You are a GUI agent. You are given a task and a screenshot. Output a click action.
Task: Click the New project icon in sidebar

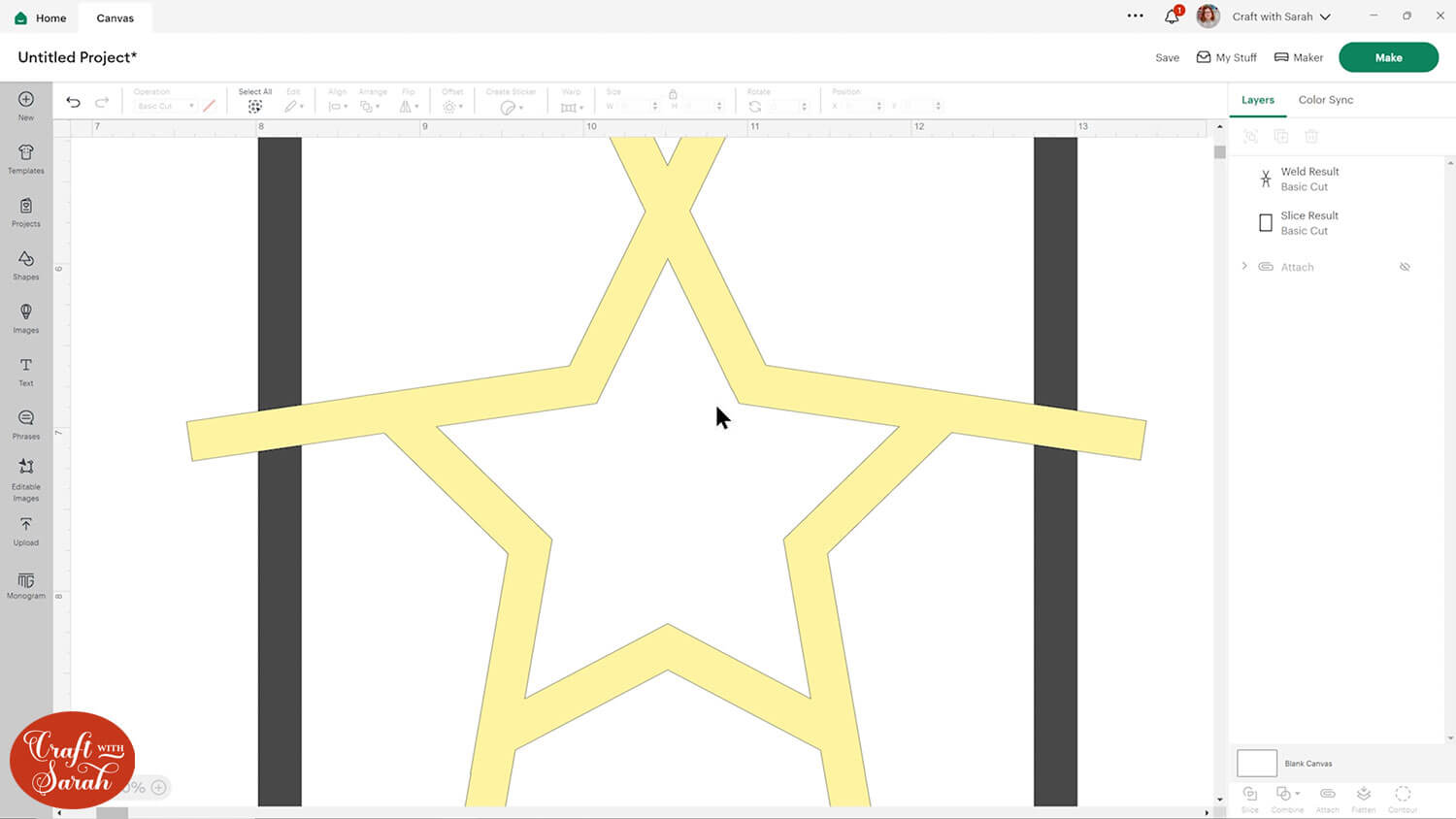(x=26, y=105)
